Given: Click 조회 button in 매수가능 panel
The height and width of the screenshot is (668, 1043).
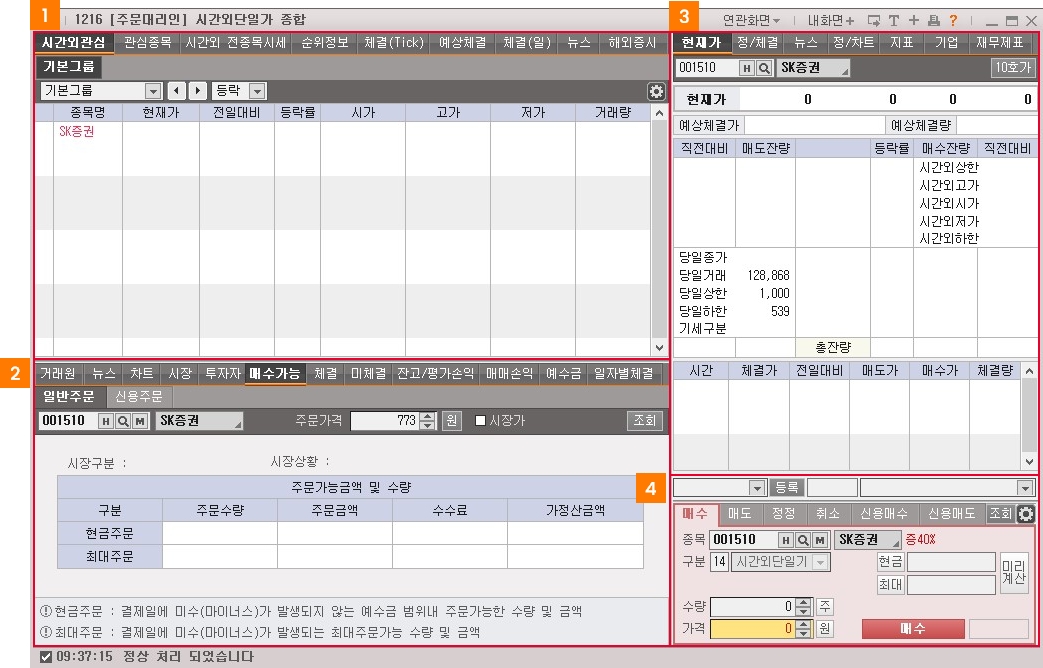Looking at the screenshot, I should point(645,420).
